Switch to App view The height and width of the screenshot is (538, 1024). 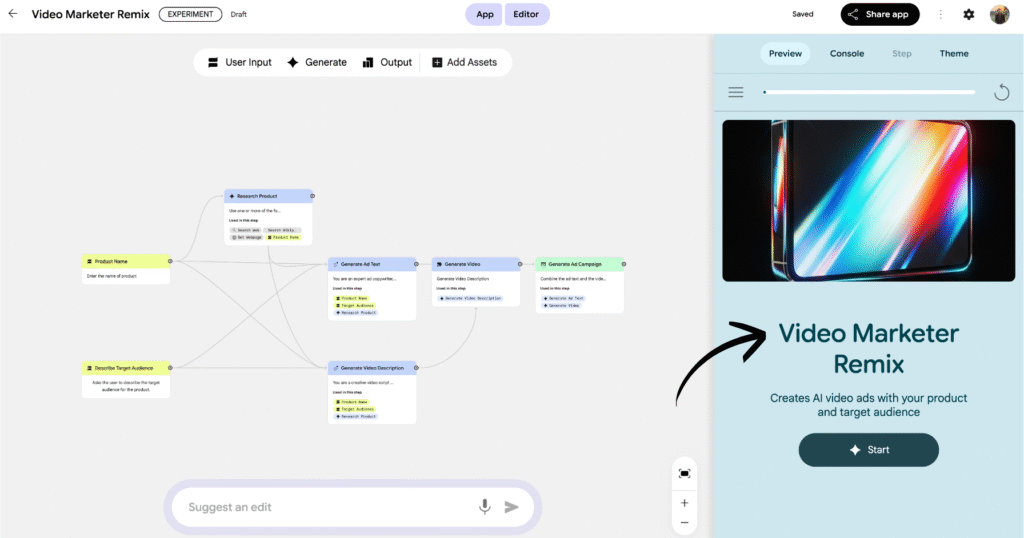coord(485,15)
